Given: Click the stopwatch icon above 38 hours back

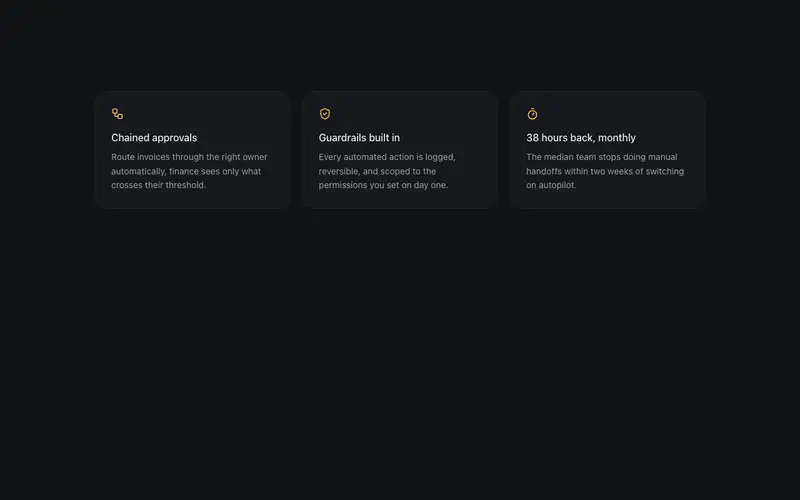Looking at the screenshot, I should pos(532,114).
